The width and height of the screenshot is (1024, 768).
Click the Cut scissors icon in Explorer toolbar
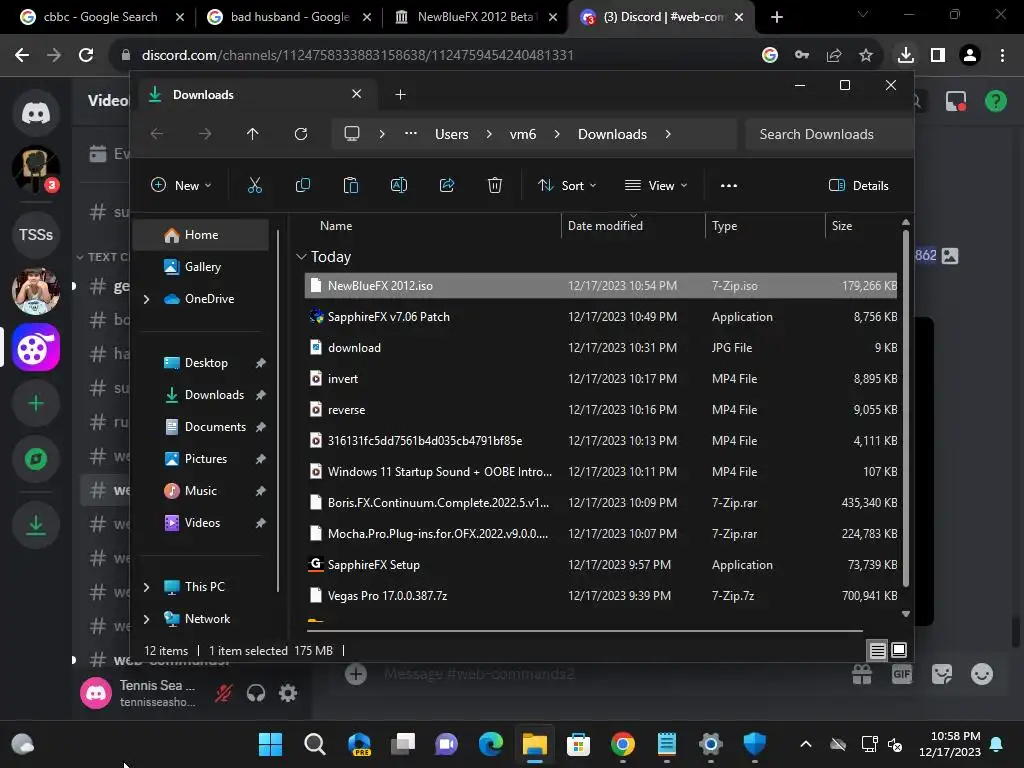pyautogui.click(x=255, y=185)
